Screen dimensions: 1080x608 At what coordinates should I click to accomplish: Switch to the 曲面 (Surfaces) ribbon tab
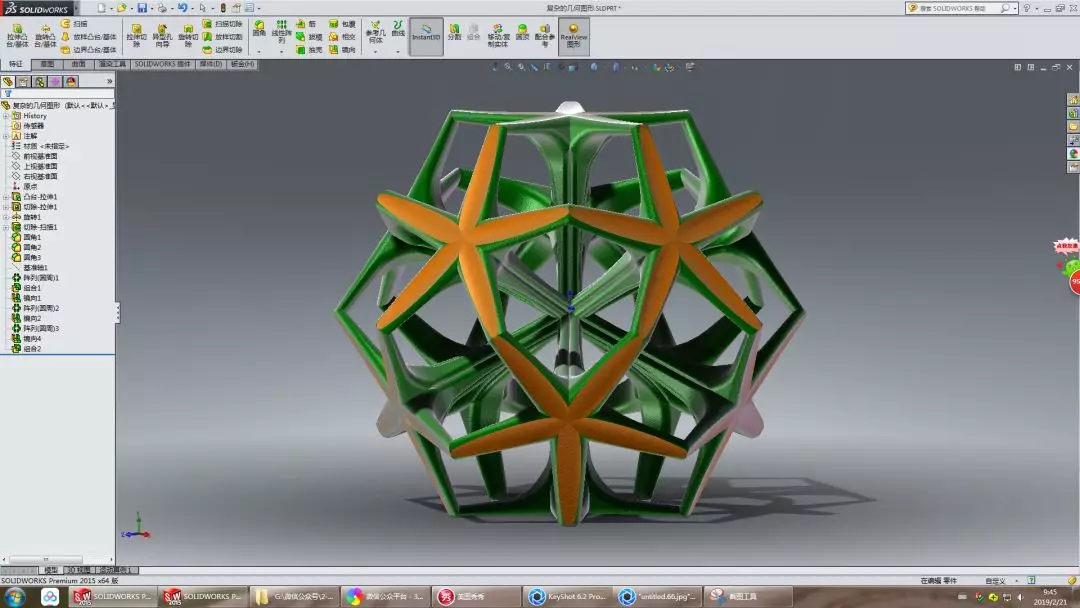pos(79,64)
